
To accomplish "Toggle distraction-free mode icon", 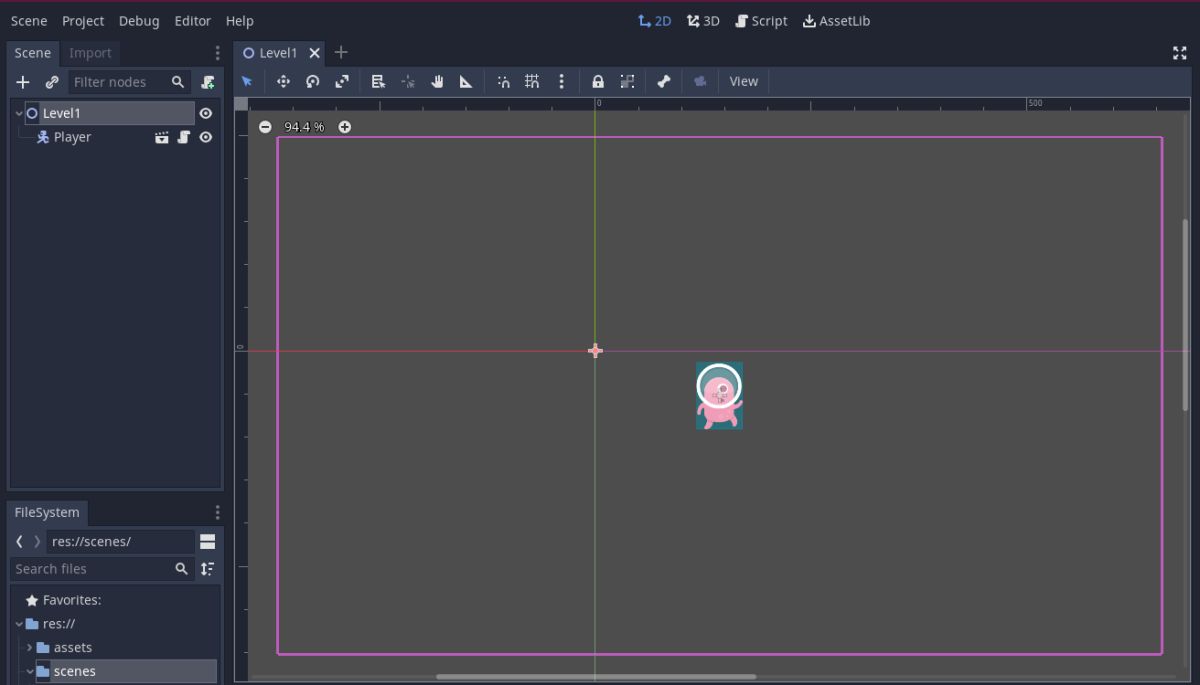I will click(1180, 53).
